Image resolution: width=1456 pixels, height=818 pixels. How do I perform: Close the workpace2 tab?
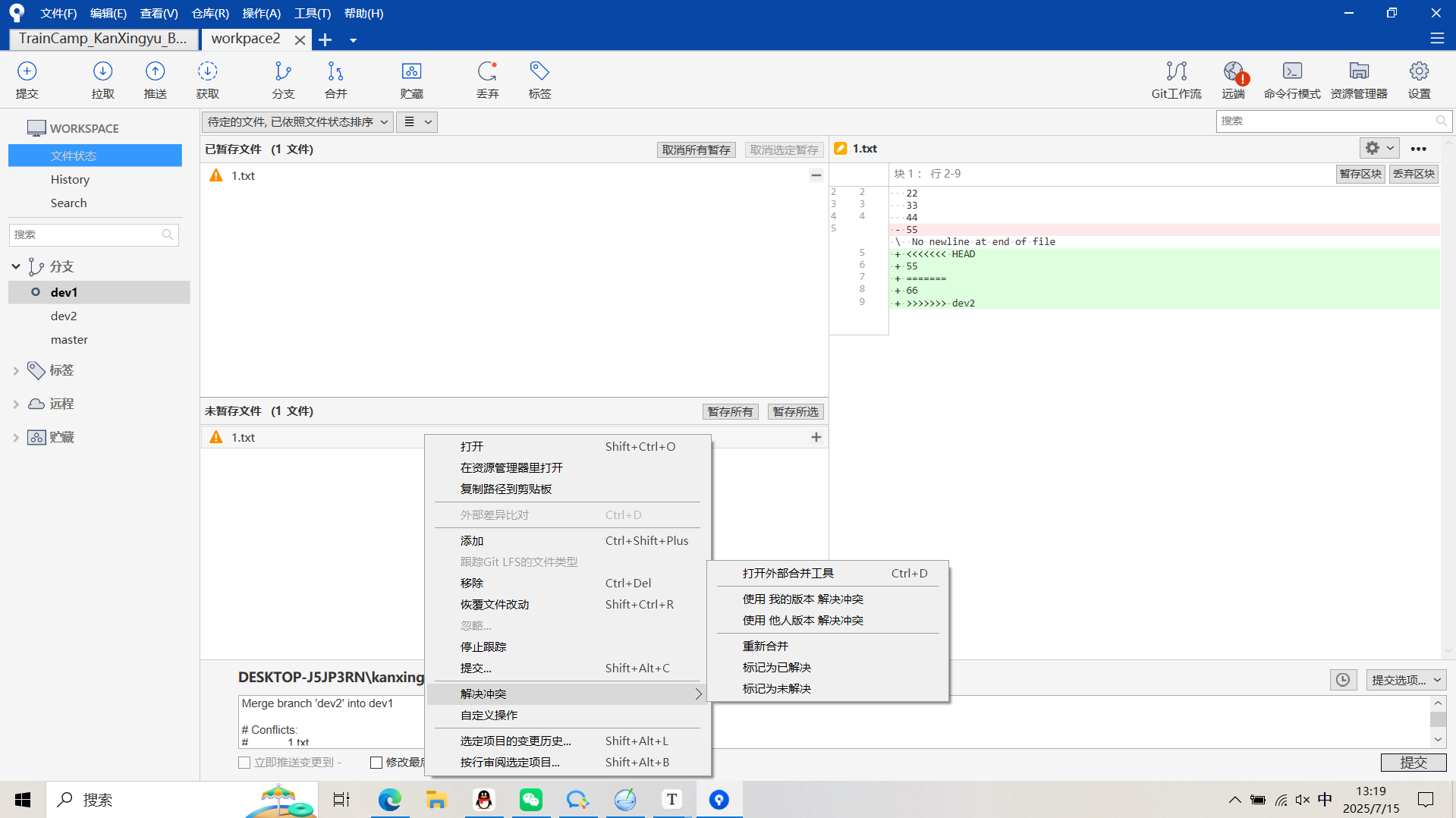click(300, 39)
